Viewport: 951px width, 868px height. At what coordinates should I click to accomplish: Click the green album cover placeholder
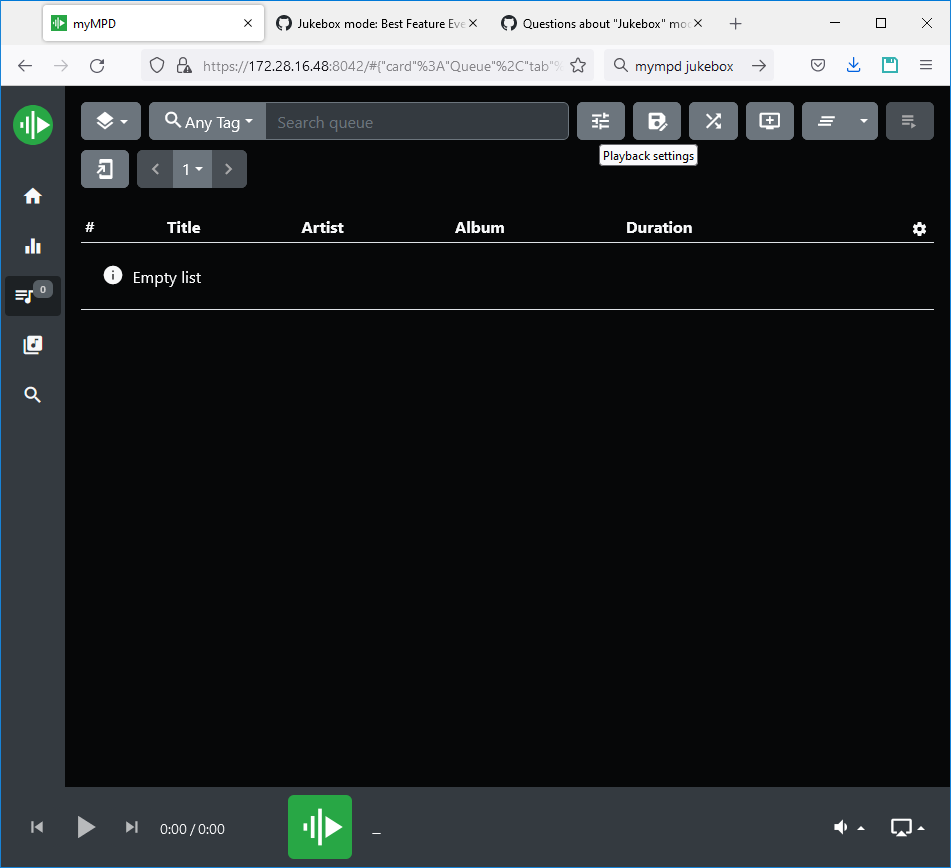(x=320, y=827)
